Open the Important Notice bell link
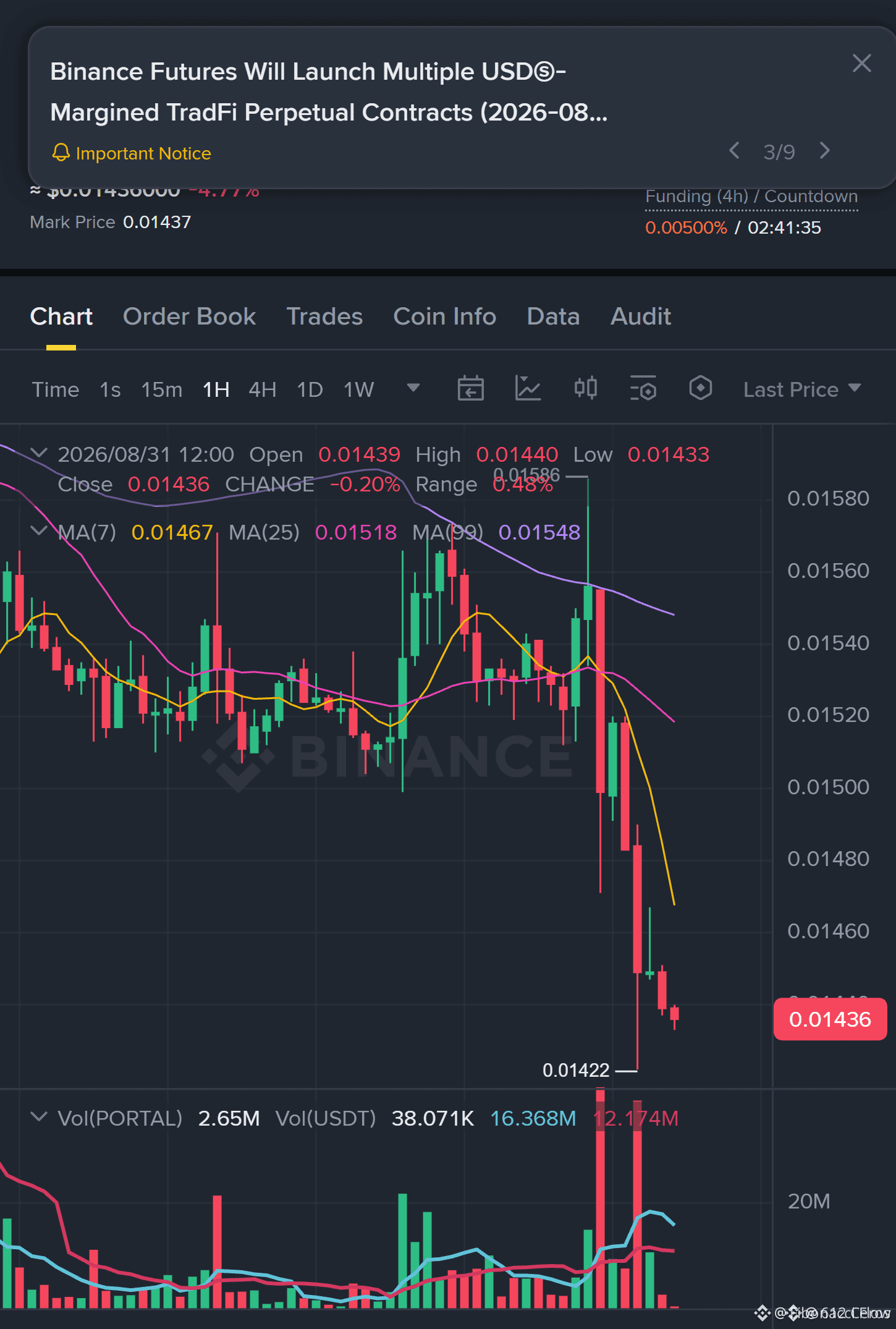Viewport: 896px width, 1329px height. 131,153
